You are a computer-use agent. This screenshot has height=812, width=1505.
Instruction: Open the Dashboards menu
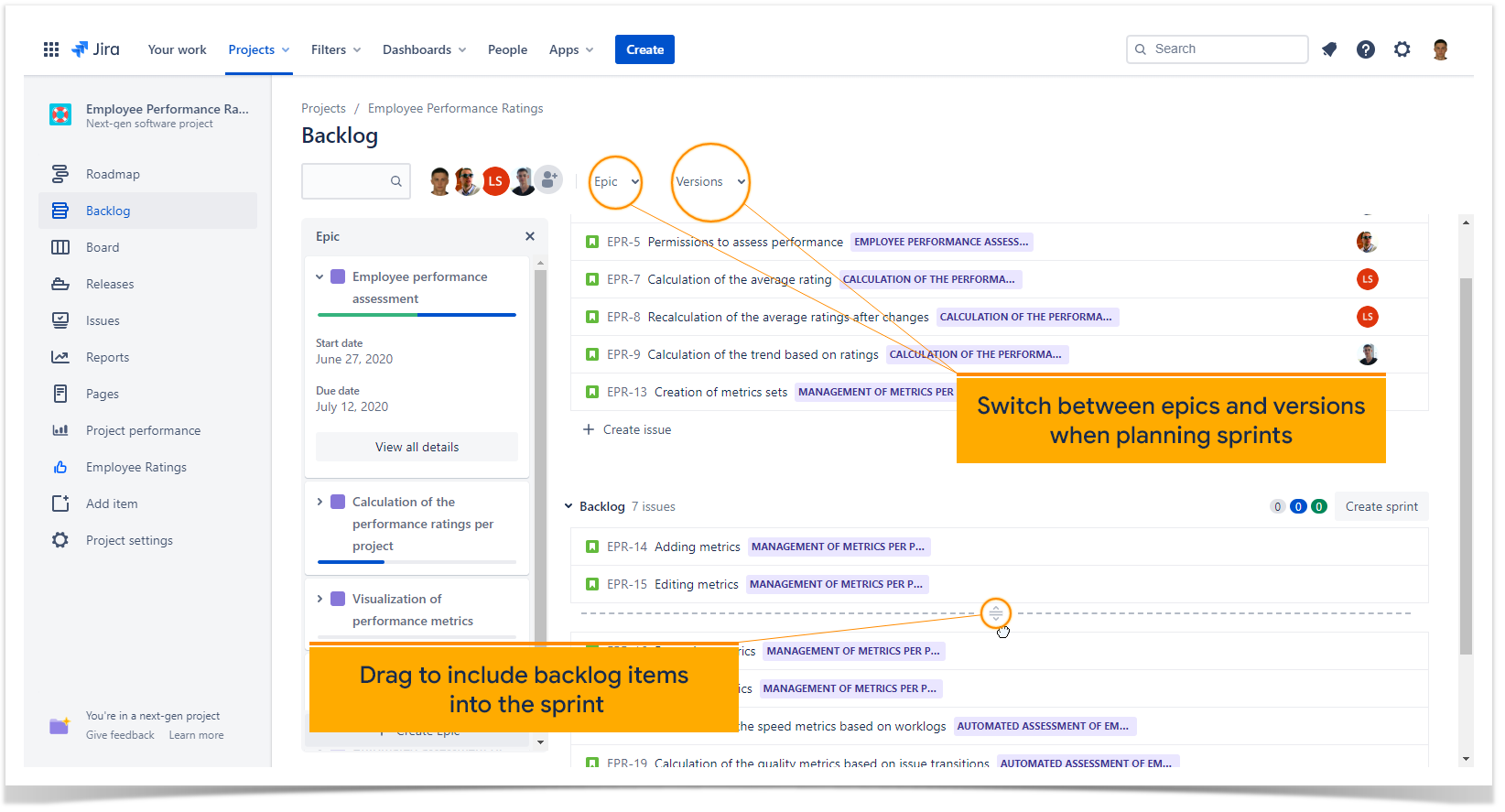[x=425, y=49]
